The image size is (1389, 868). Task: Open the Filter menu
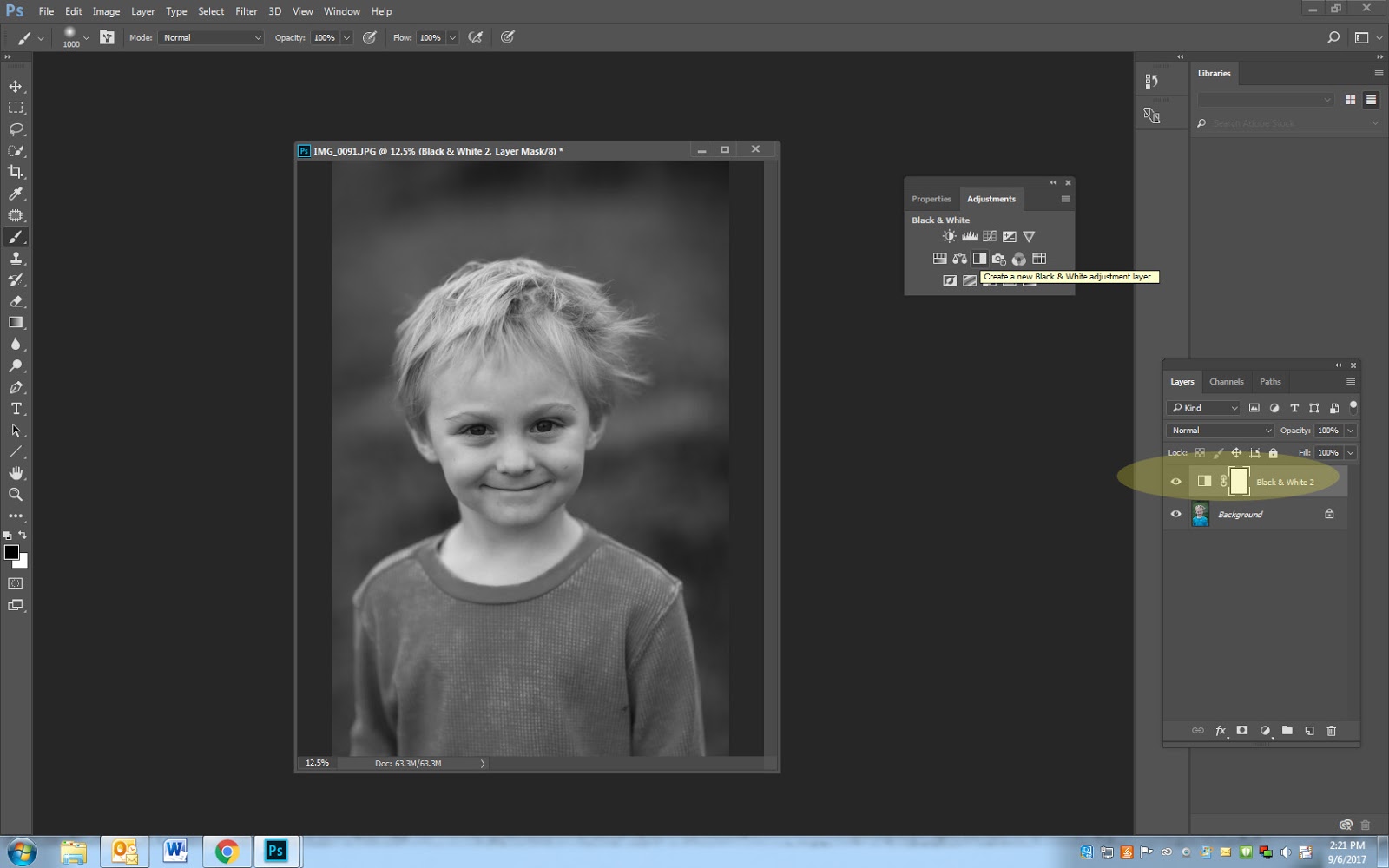coord(247,11)
